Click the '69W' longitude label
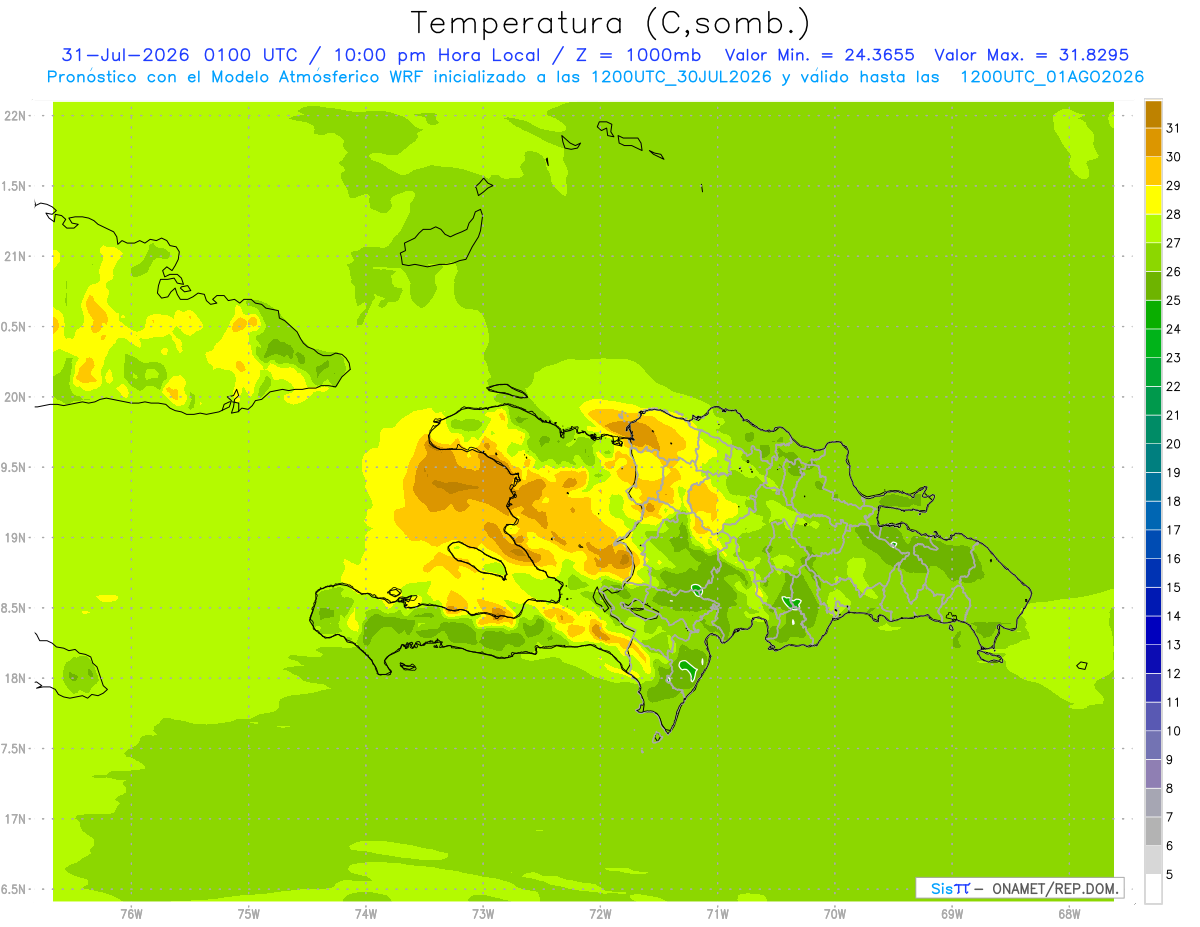Viewport: 1200px width, 927px height. pos(952,914)
